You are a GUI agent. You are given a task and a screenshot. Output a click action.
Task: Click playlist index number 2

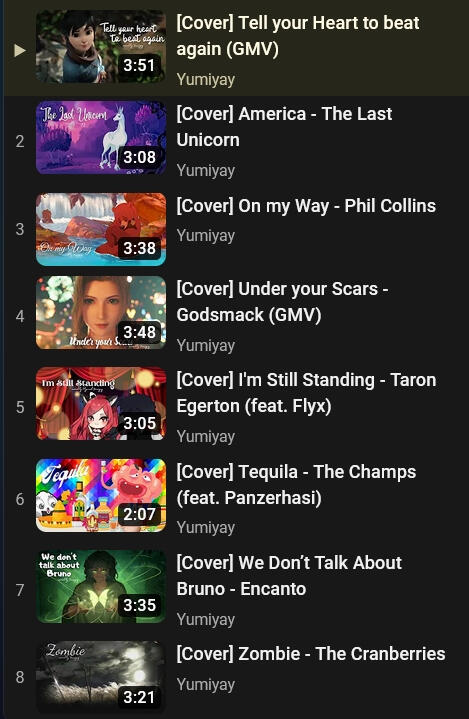click(x=20, y=141)
